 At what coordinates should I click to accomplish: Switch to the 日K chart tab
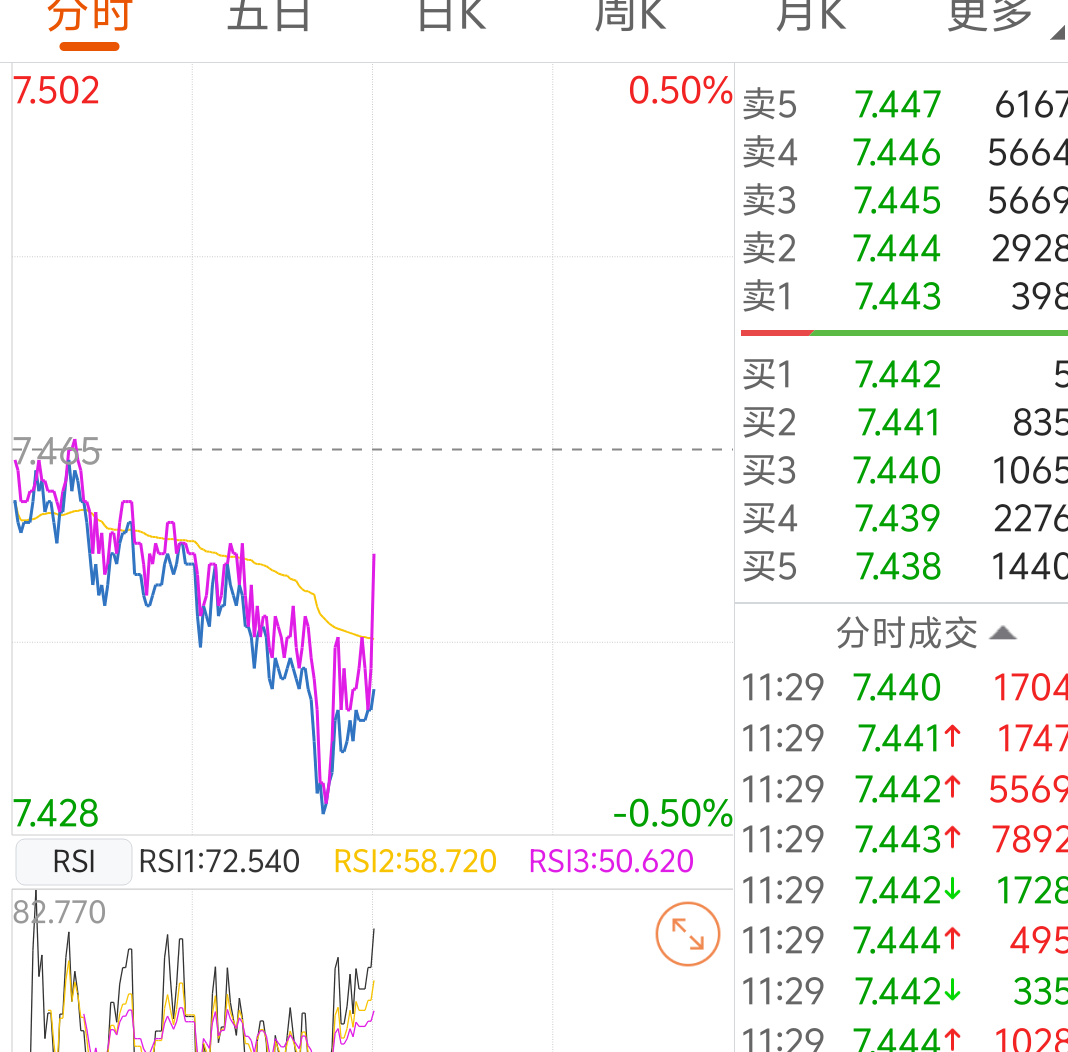[452, 16]
